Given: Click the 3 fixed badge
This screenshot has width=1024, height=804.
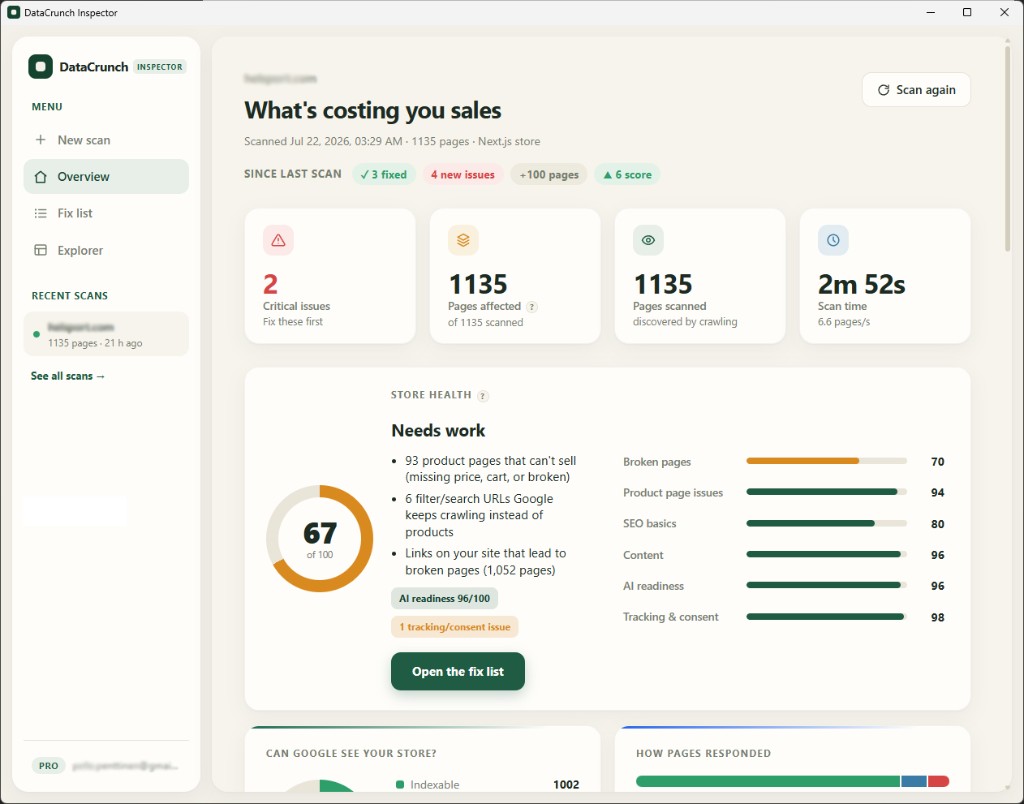Looking at the screenshot, I should (x=383, y=174).
